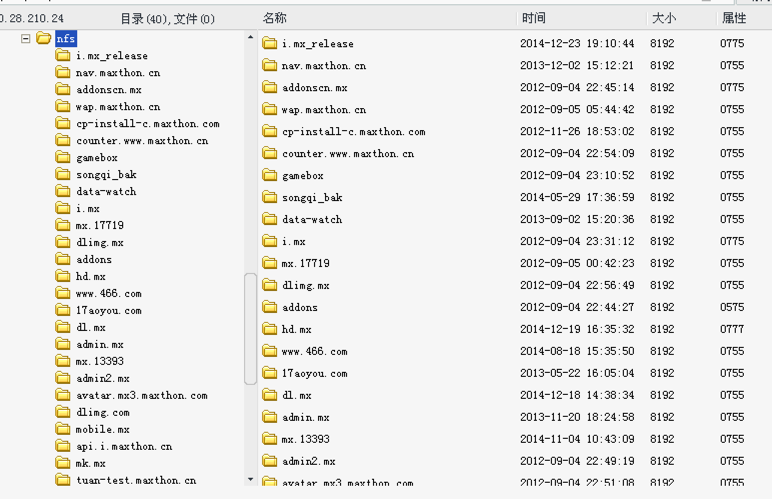This screenshot has width=772, height=499.
Task: Select mobile.mx in the tree
Action: coord(103,429)
